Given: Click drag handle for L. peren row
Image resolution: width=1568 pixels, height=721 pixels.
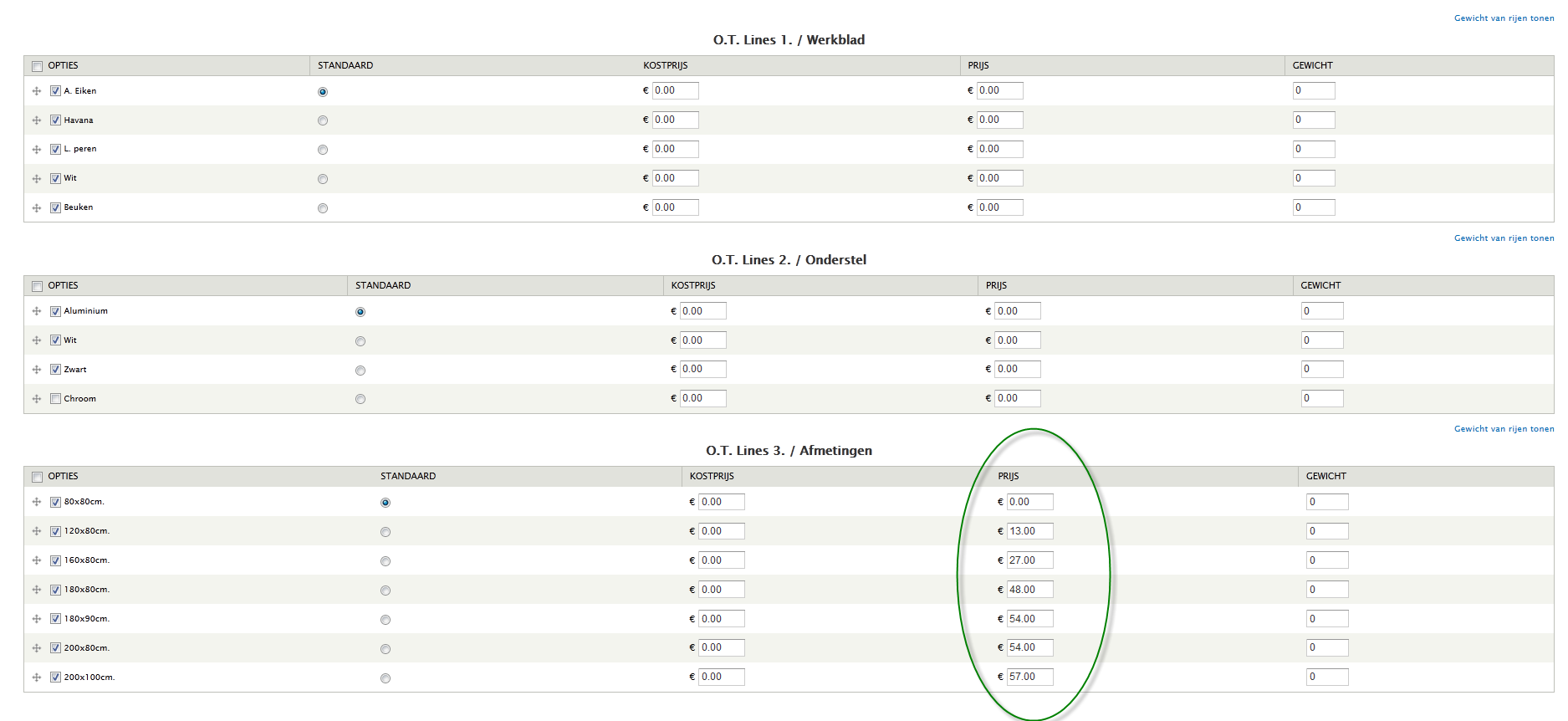Looking at the screenshot, I should pos(37,150).
